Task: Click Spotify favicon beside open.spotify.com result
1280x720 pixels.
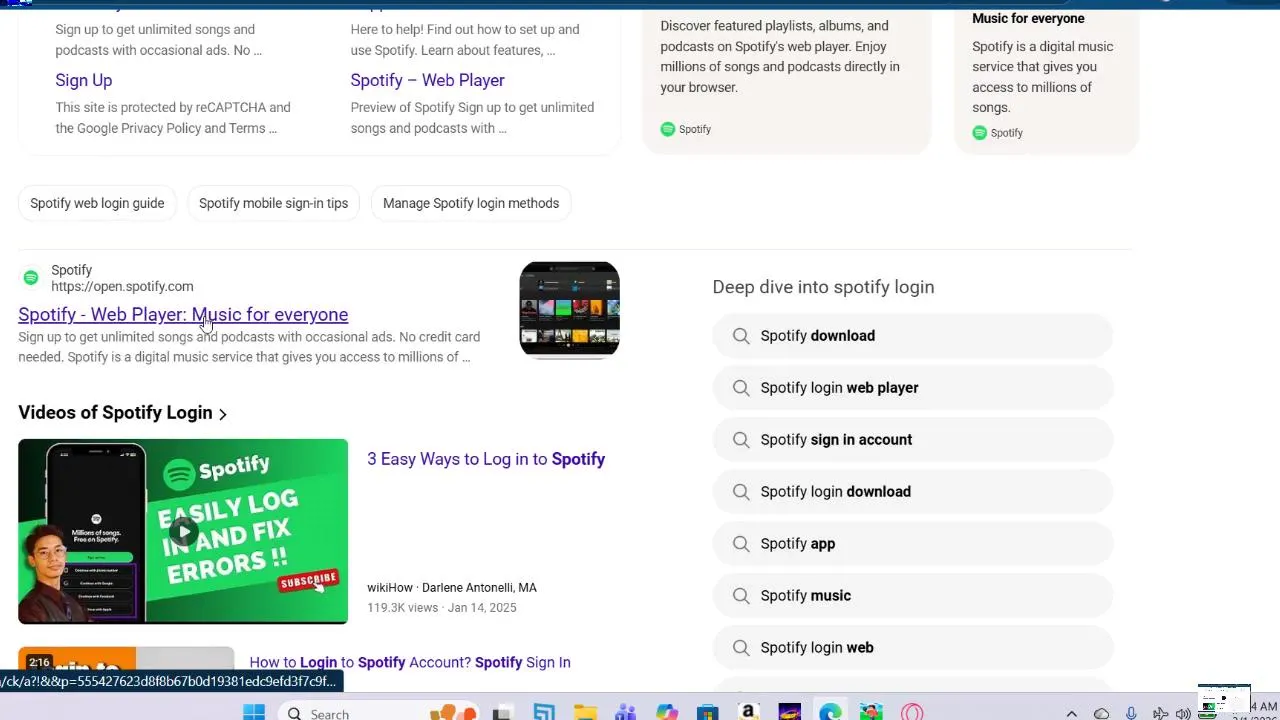Action: point(31,277)
